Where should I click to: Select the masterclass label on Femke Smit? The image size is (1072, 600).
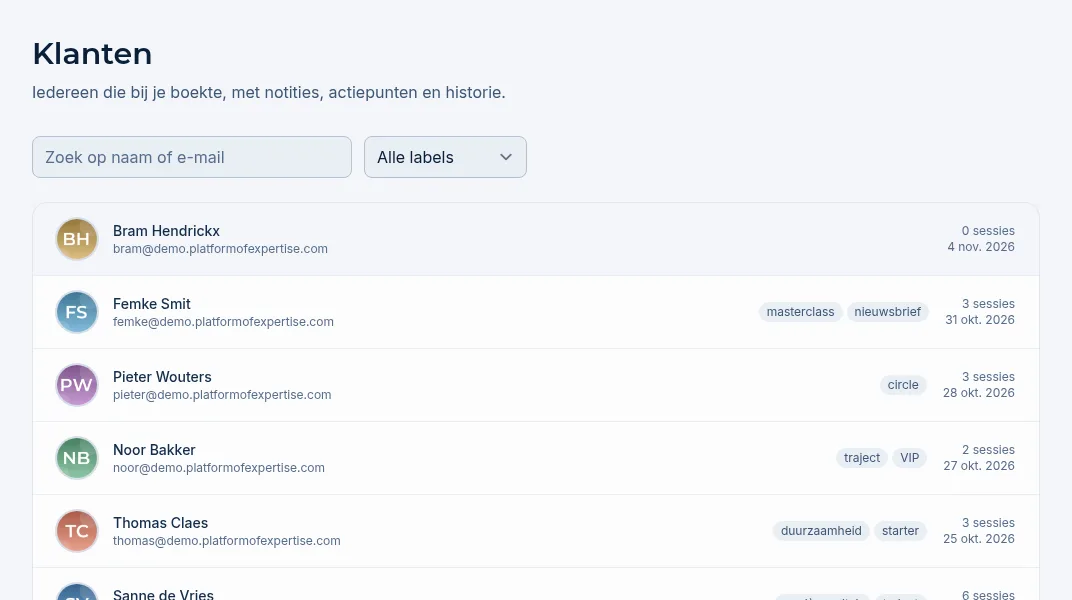[800, 312]
